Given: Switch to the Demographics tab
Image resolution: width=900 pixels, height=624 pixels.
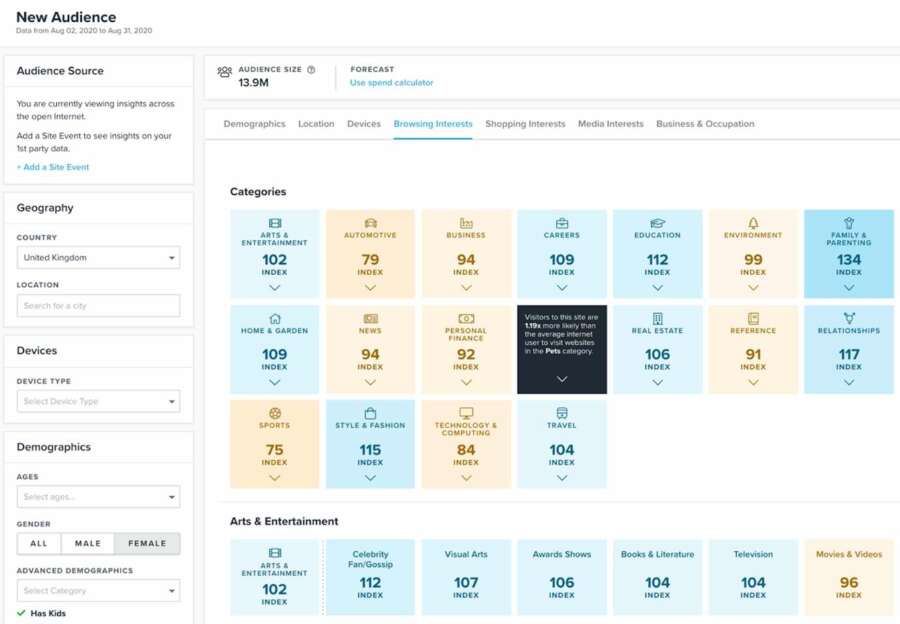Looking at the screenshot, I should tap(254, 124).
